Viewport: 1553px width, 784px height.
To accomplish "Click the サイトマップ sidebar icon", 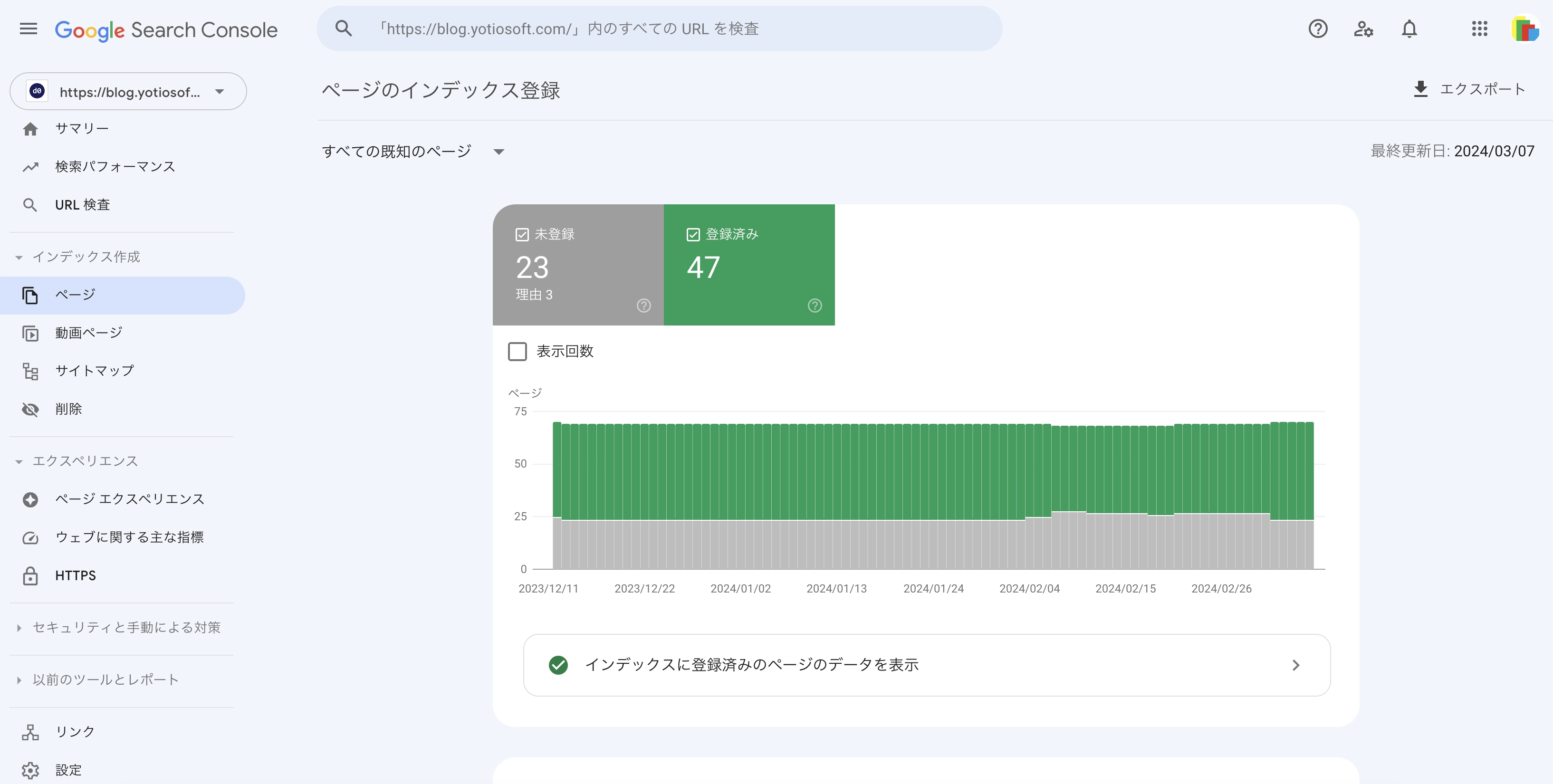I will point(31,371).
